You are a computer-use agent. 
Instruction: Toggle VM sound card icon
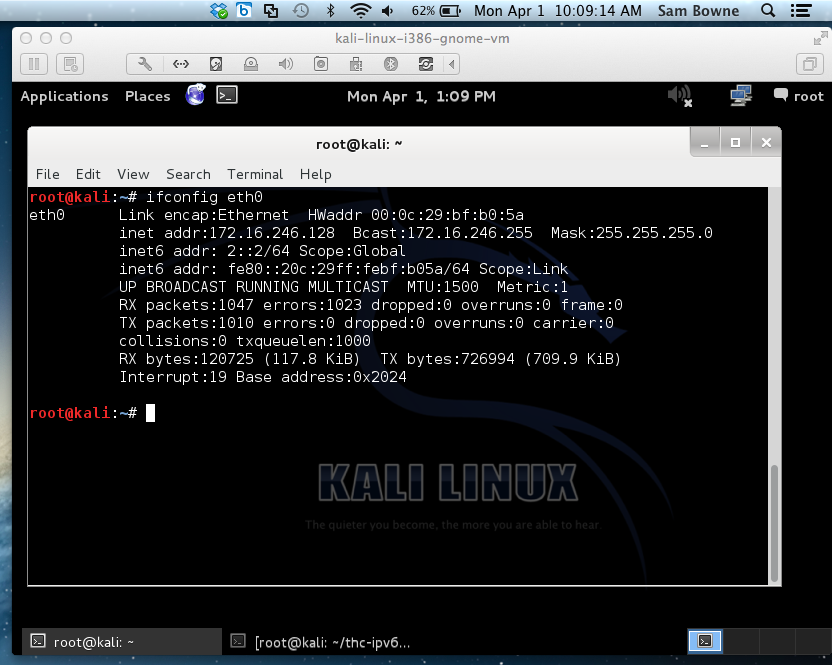[x=285, y=64]
